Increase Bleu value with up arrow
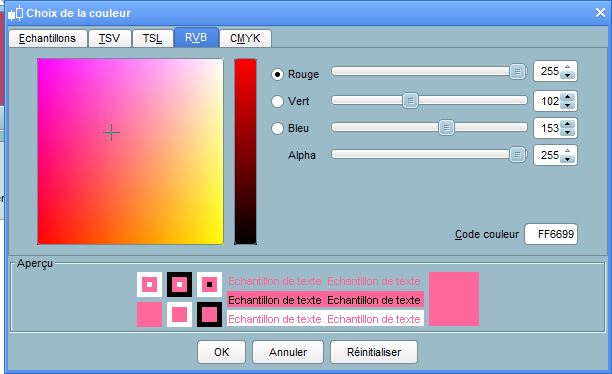The image size is (612, 374). (x=568, y=124)
